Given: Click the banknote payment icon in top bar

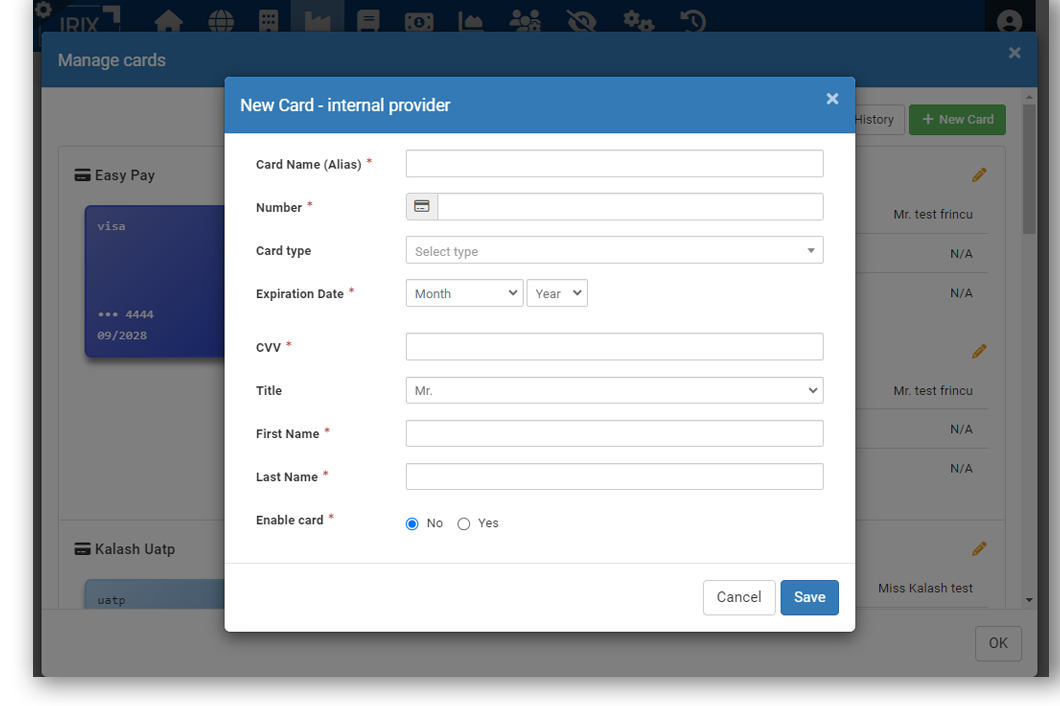Looking at the screenshot, I should click(419, 20).
